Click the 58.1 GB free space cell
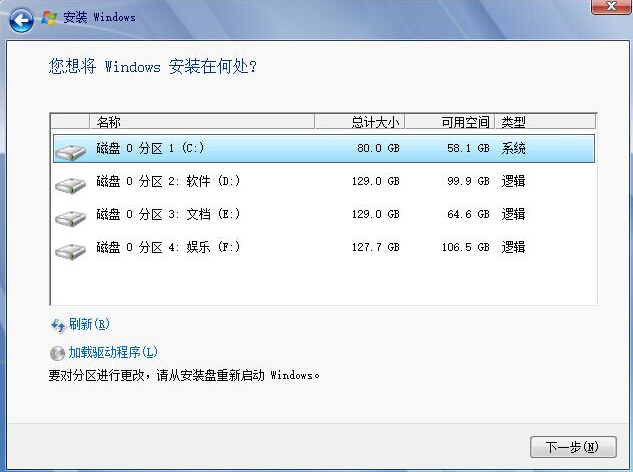This screenshot has height=472, width=633. (468, 148)
